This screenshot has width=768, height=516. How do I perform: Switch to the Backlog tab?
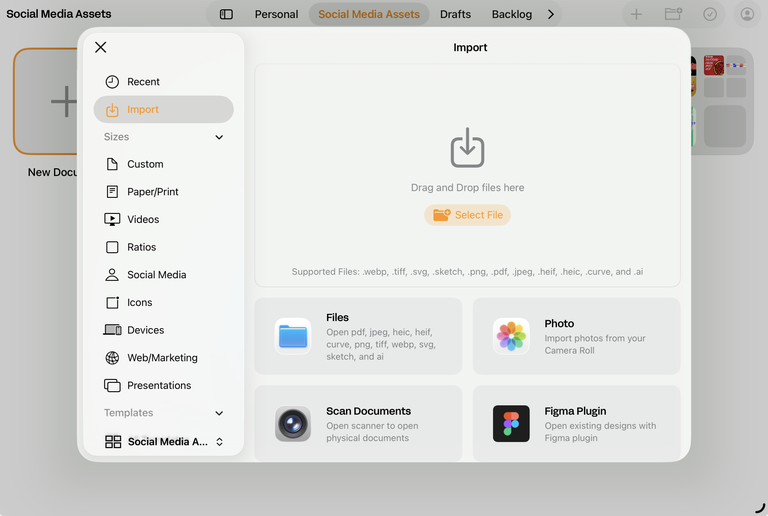pos(511,14)
